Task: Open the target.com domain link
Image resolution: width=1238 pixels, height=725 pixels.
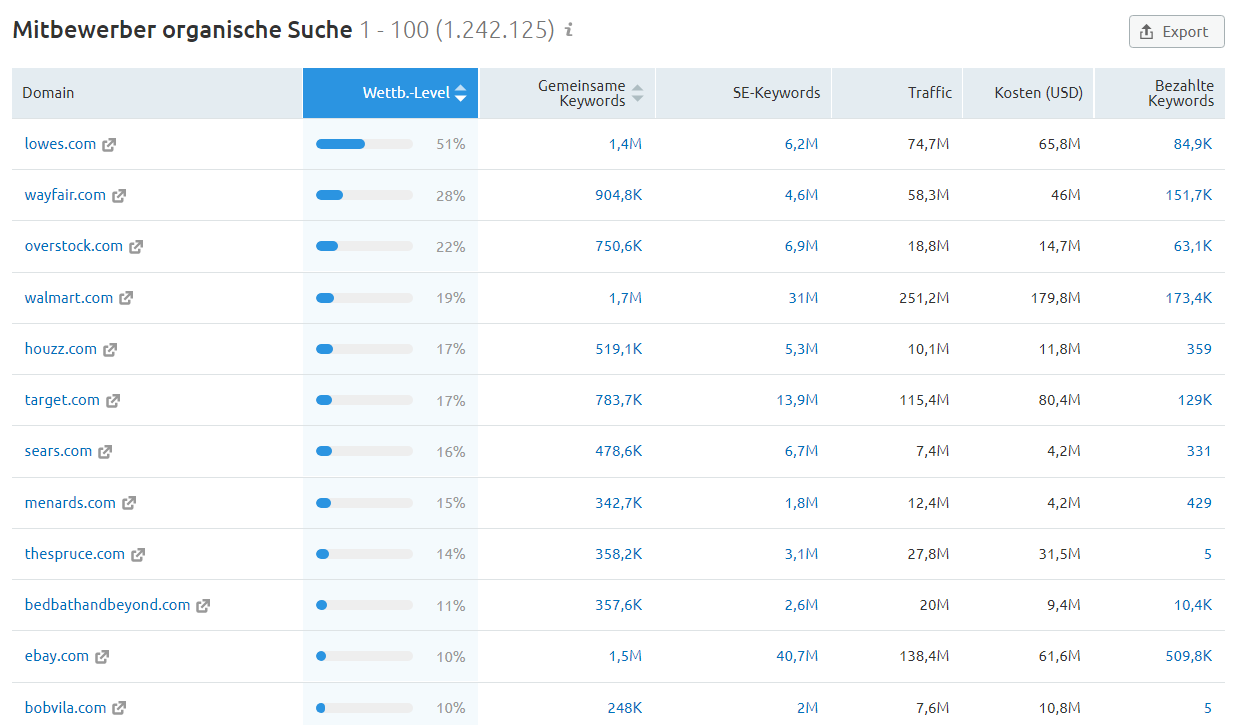Action: click(x=62, y=400)
